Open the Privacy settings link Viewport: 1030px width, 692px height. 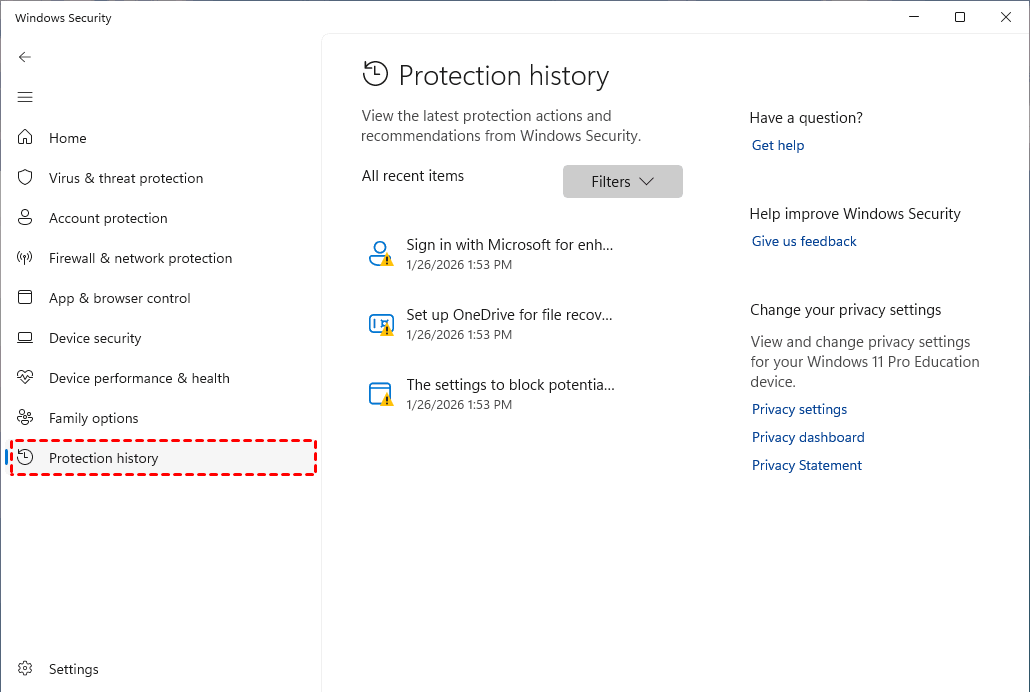click(x=799, y=409)
